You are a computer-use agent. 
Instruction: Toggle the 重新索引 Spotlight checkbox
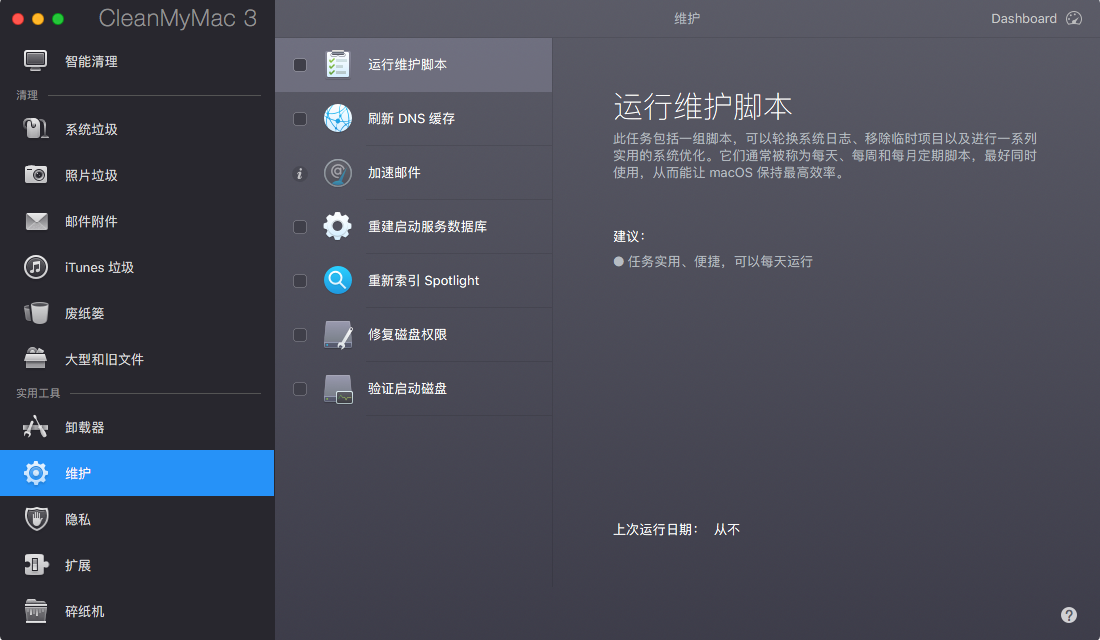click(x=300, y=281)
